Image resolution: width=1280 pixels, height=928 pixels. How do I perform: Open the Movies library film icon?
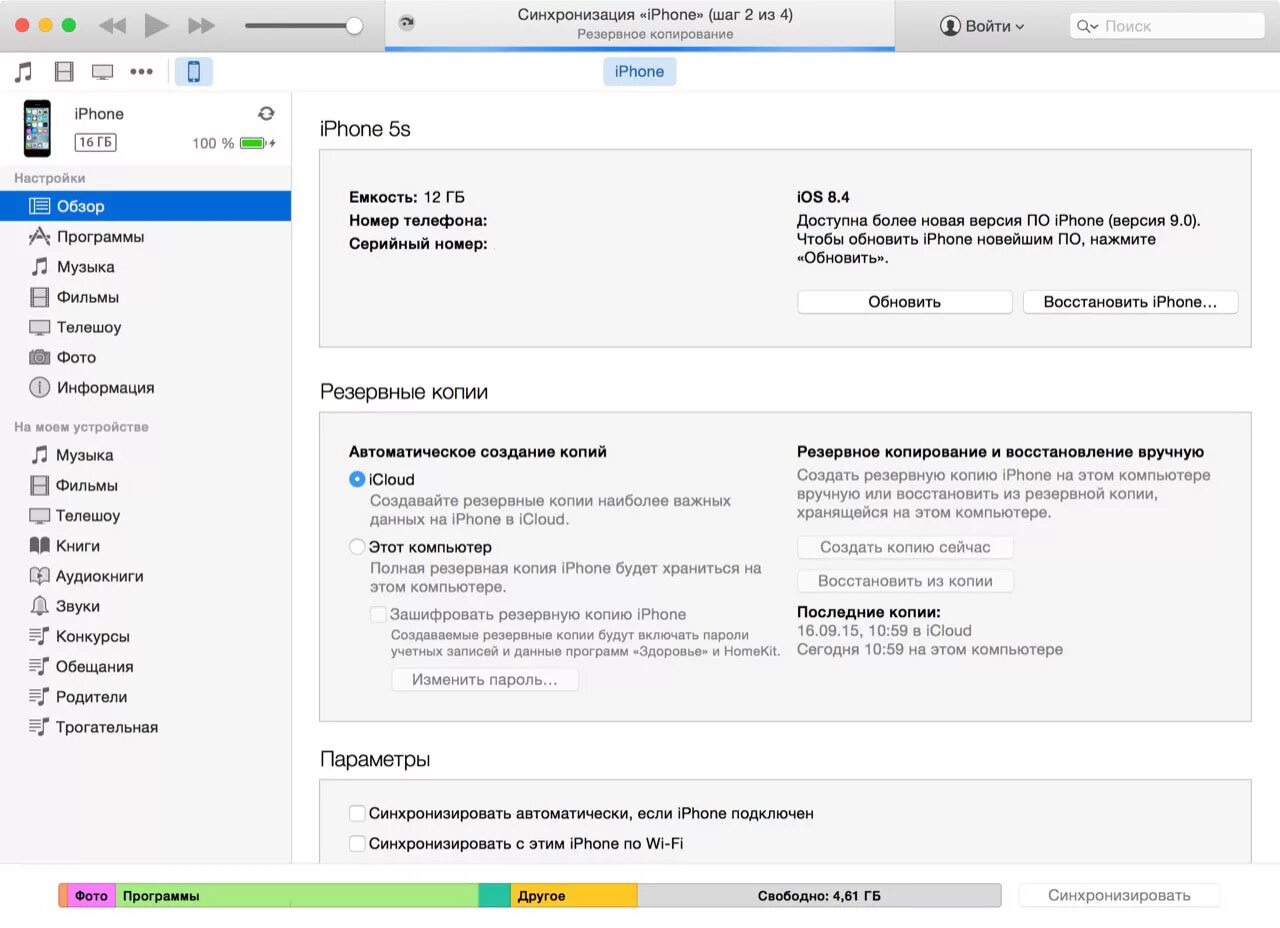64,71
